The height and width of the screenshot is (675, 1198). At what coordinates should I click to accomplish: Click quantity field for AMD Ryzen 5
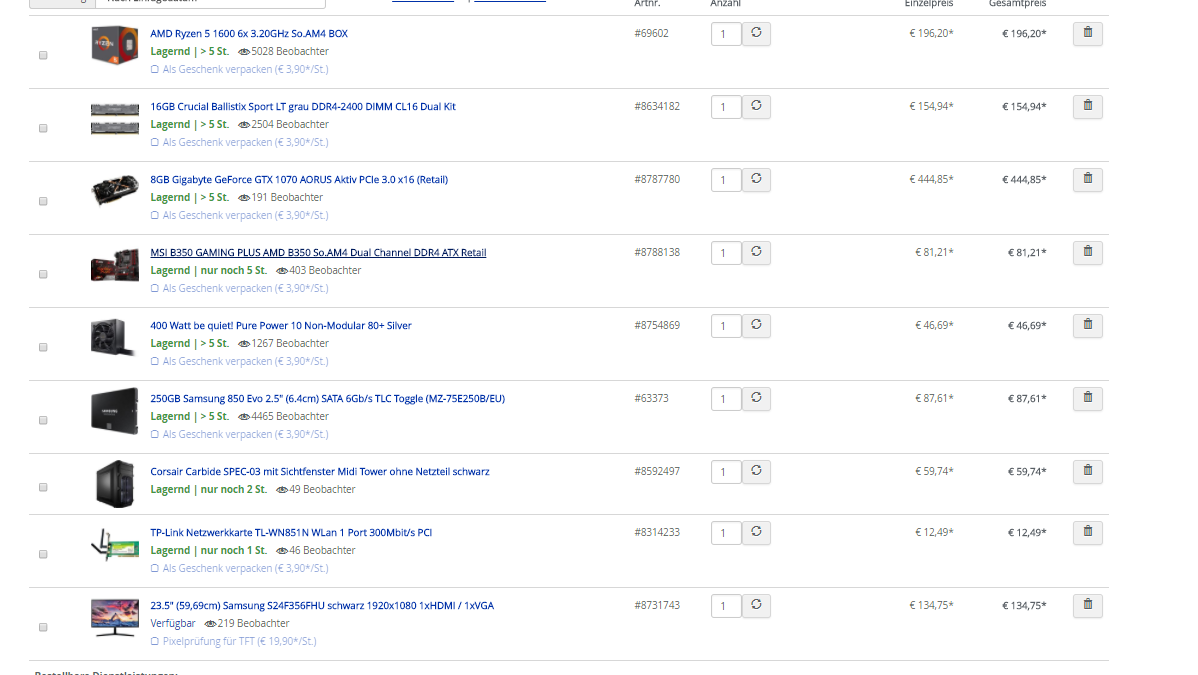coord(726,34)
